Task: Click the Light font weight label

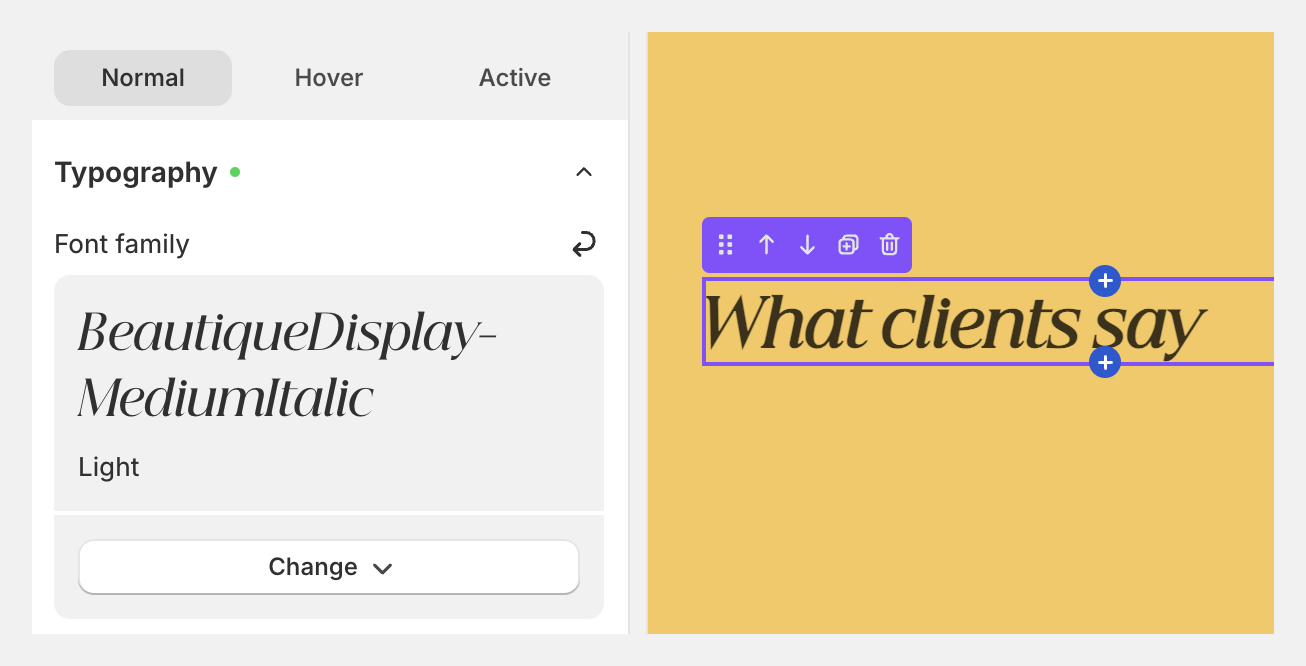Action: (108, 466)
